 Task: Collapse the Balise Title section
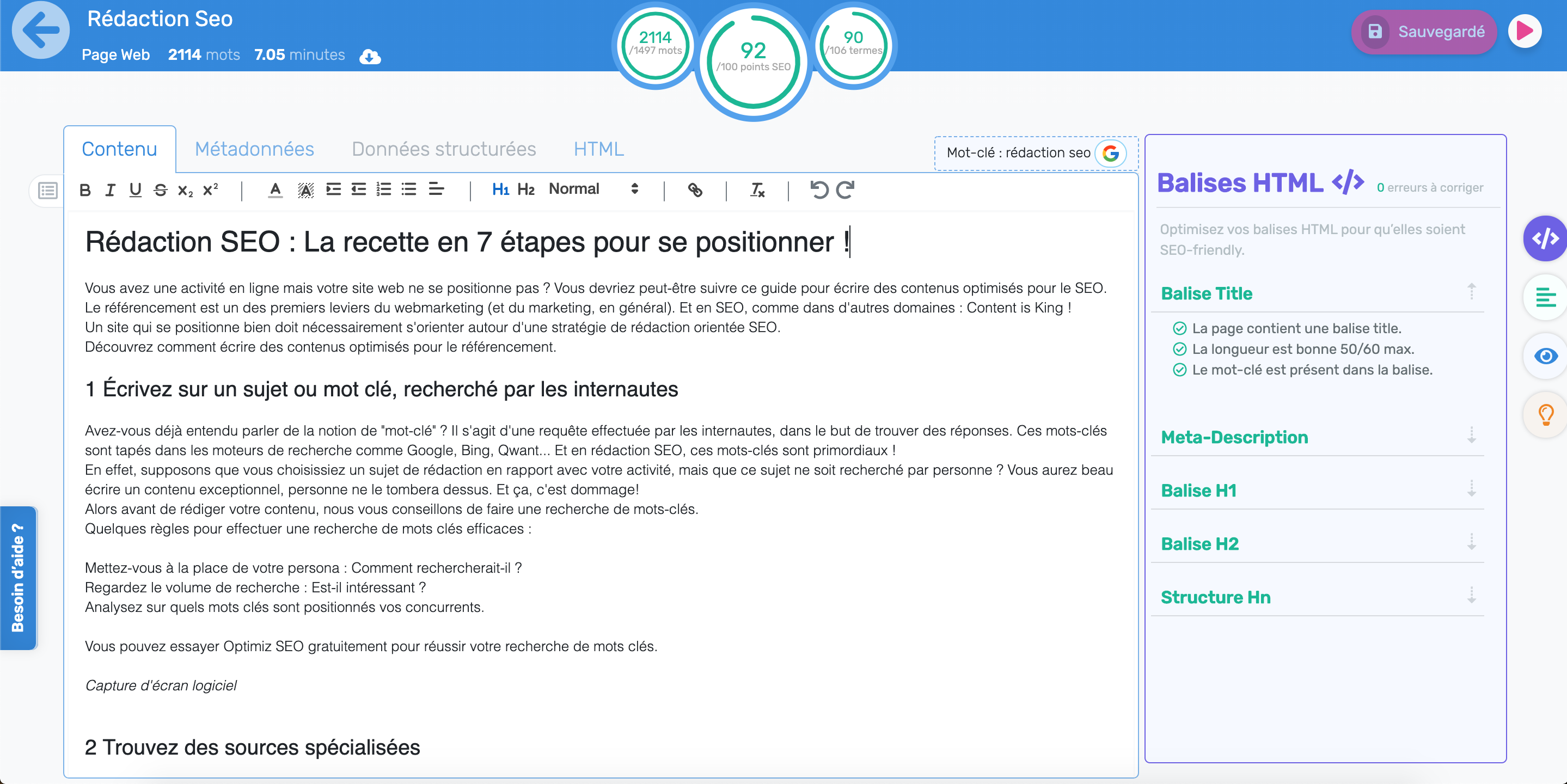[x=1471, y=292]
